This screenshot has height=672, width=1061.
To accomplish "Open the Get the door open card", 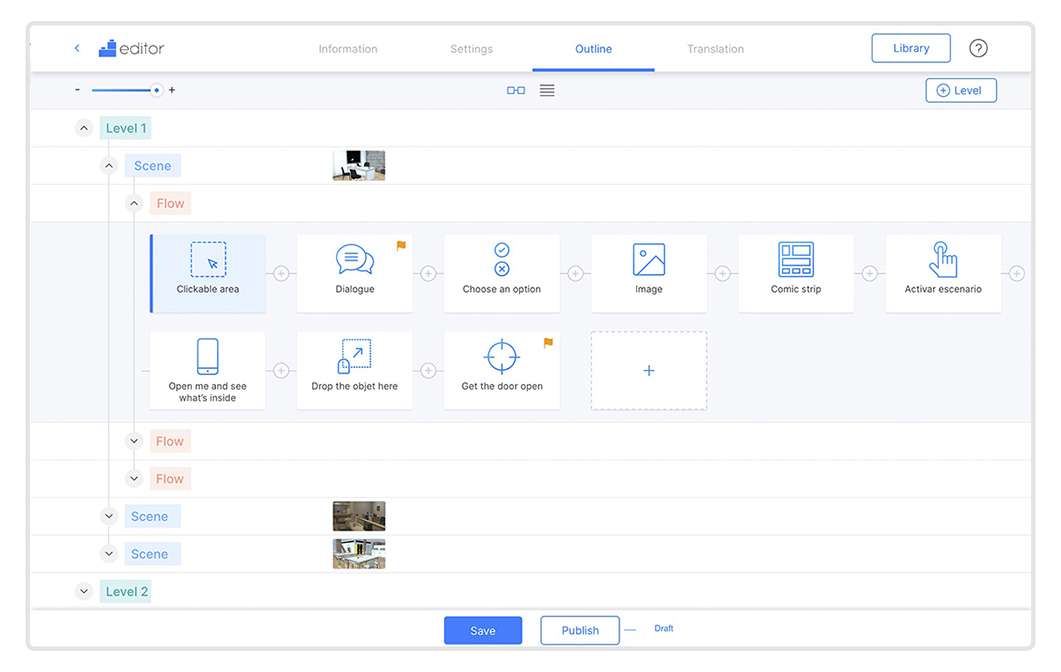I will (x=501, y=370).
